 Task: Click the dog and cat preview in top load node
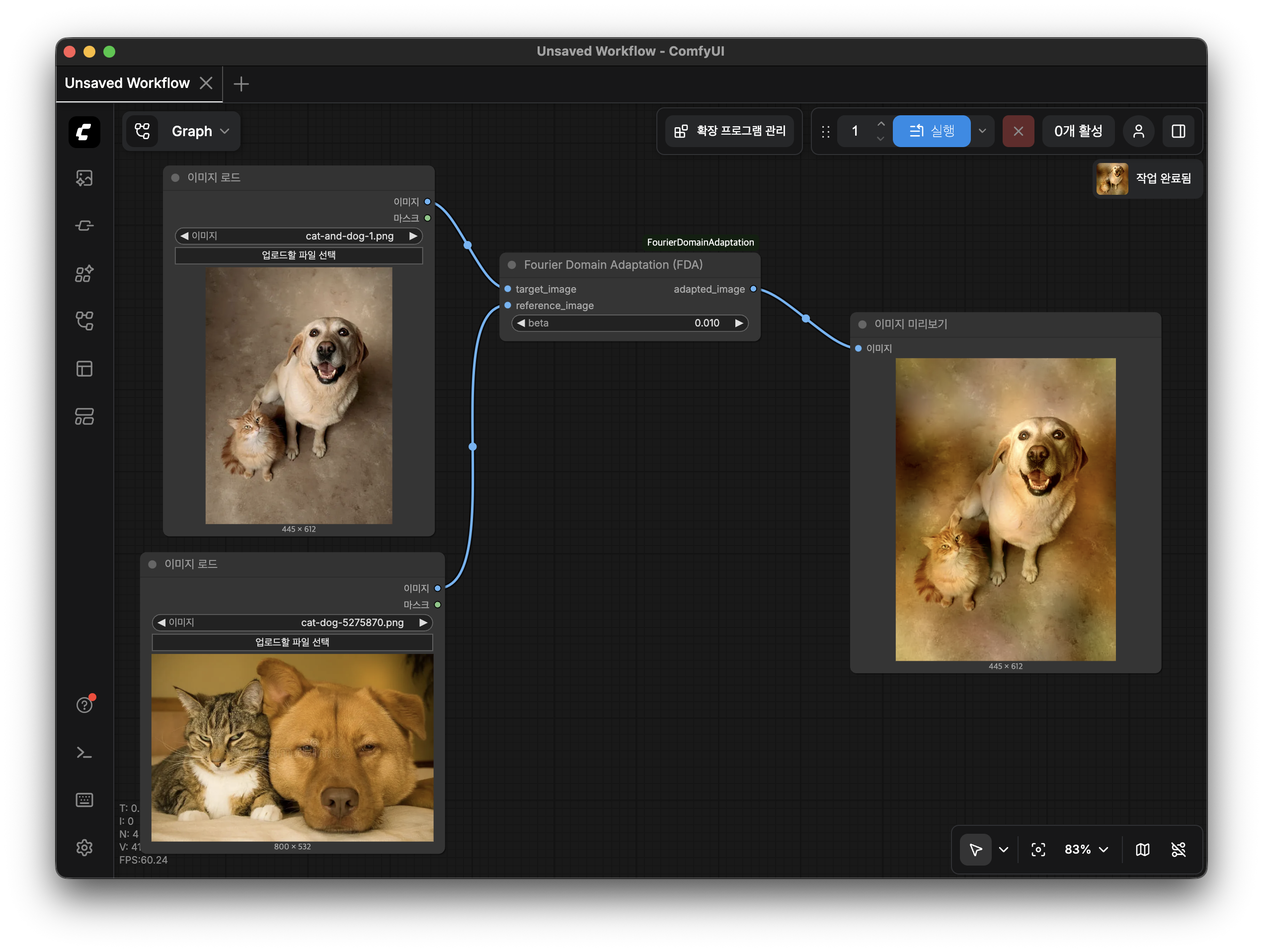tap(299, 396)
